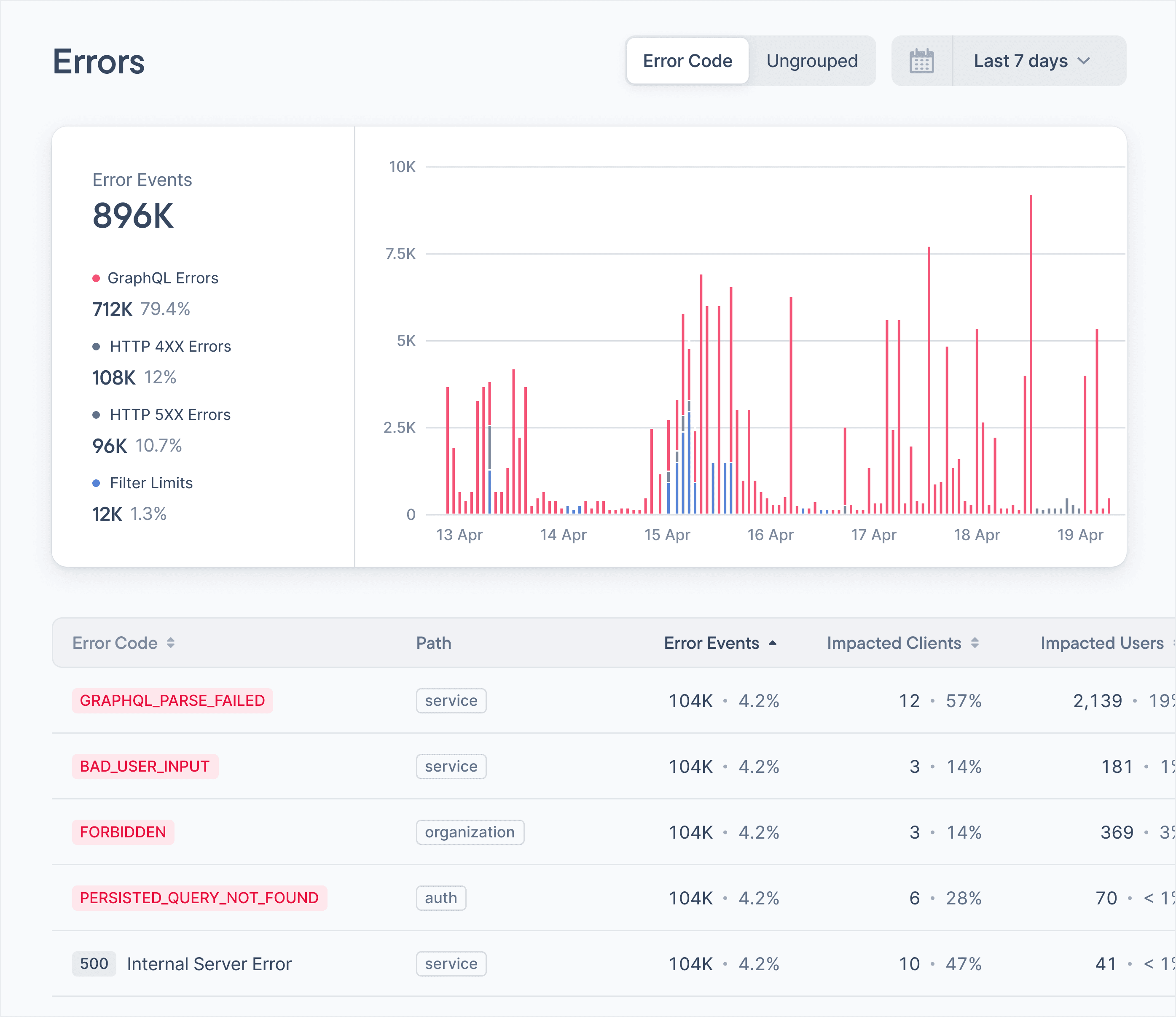This screenshot has height=1017, width=1176.
Task: Click the Impacted Users column header
Action: (x=1102, y=643)
